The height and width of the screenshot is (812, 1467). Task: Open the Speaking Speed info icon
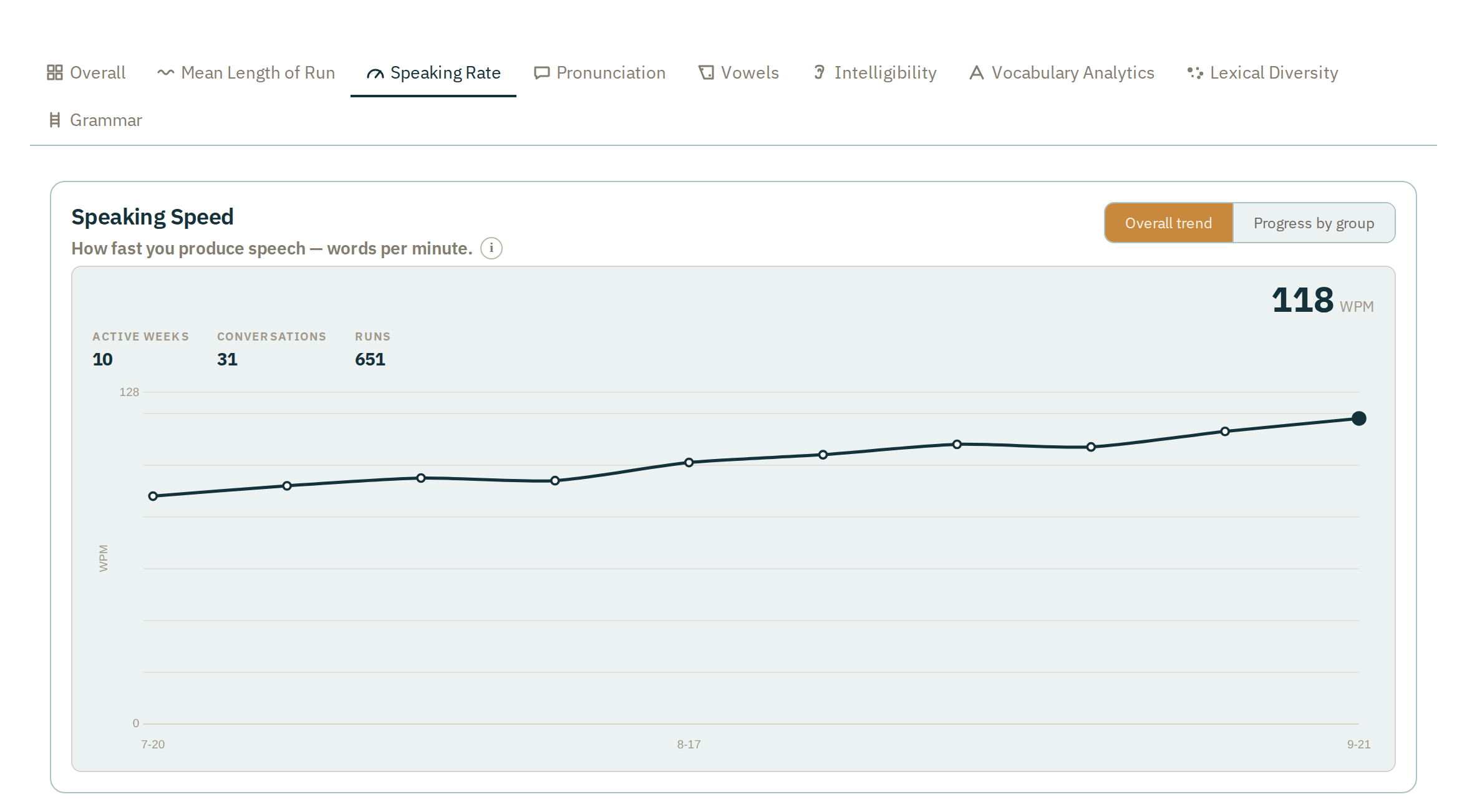pyautogui.click(x=491, y=248)
